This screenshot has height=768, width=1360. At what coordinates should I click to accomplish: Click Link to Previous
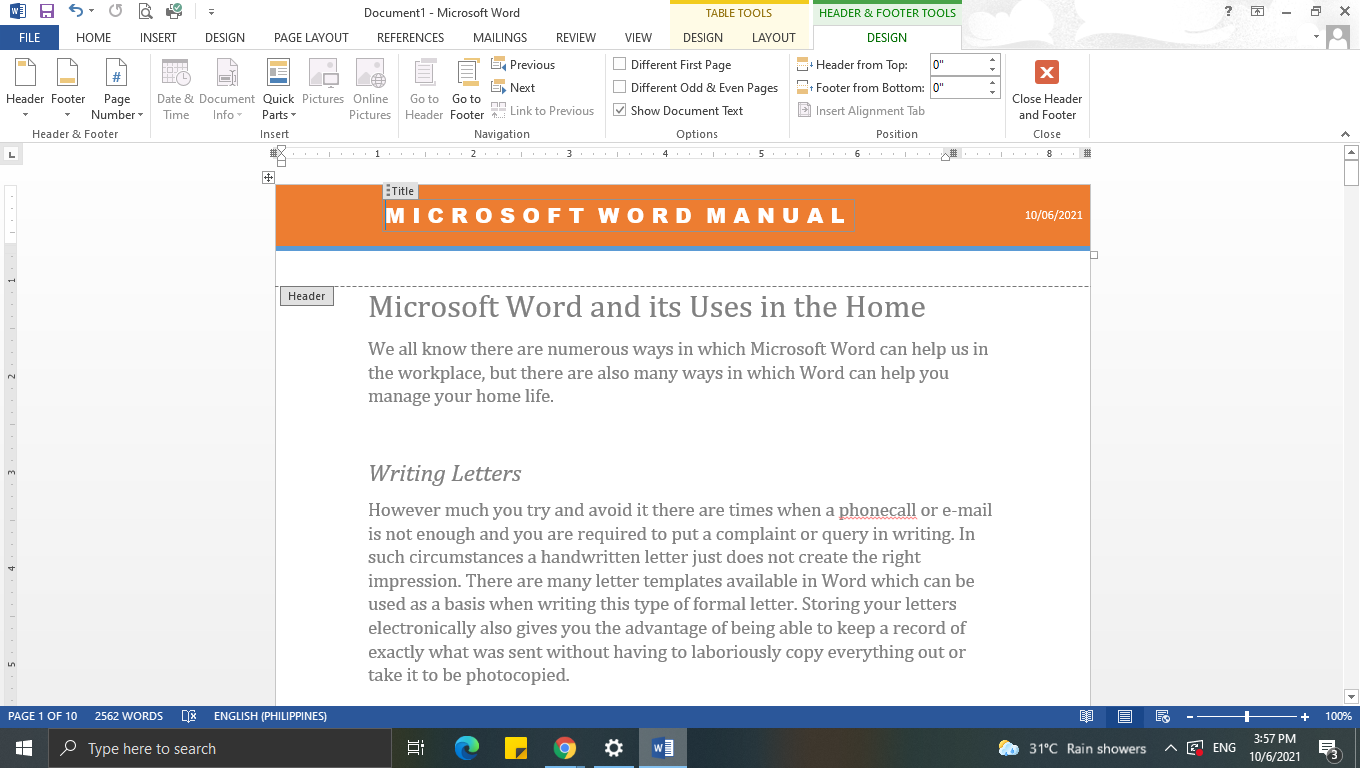(542, 110)
